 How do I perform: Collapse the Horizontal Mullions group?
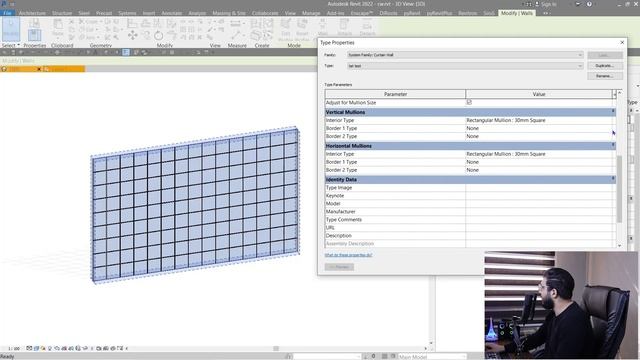613,145
